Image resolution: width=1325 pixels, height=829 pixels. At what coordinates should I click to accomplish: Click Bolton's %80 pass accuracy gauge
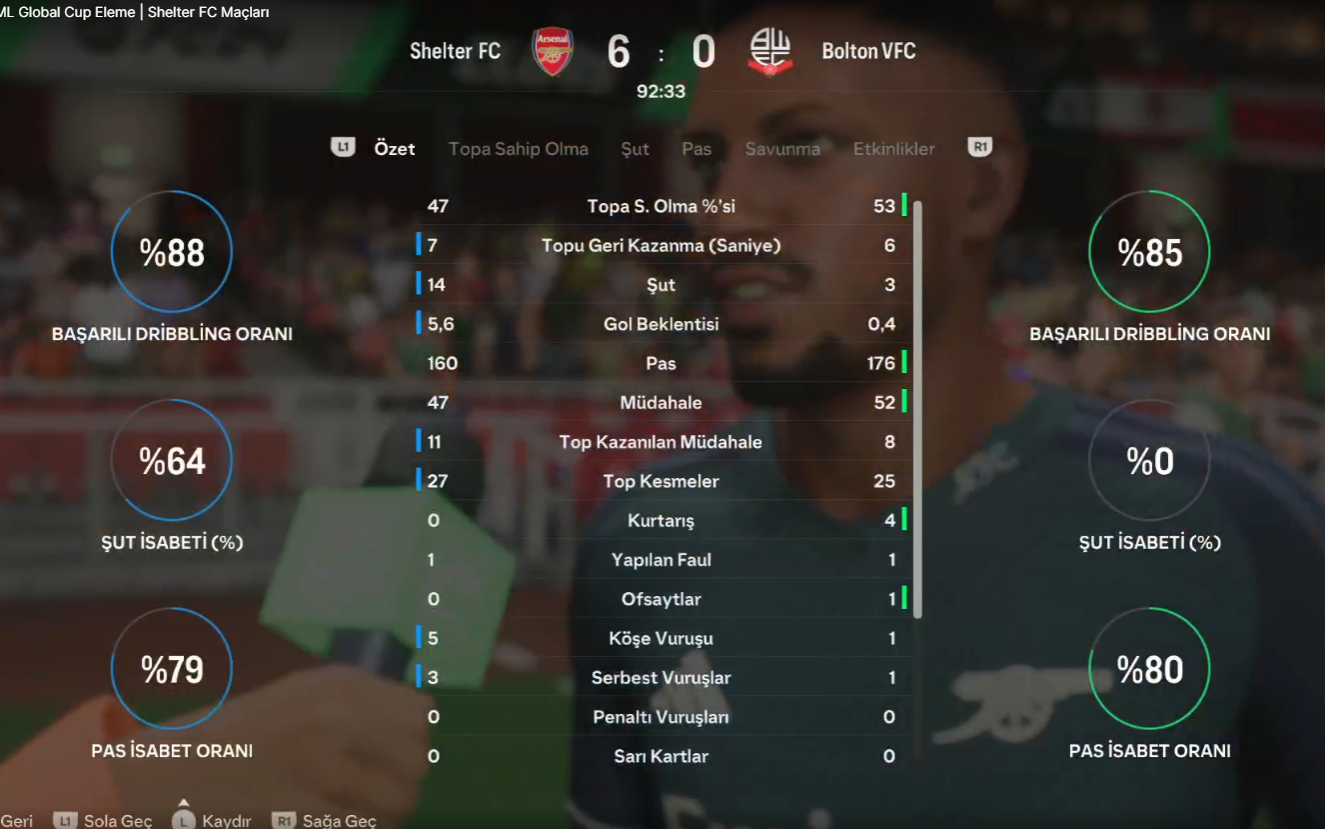click(1149, 668)
